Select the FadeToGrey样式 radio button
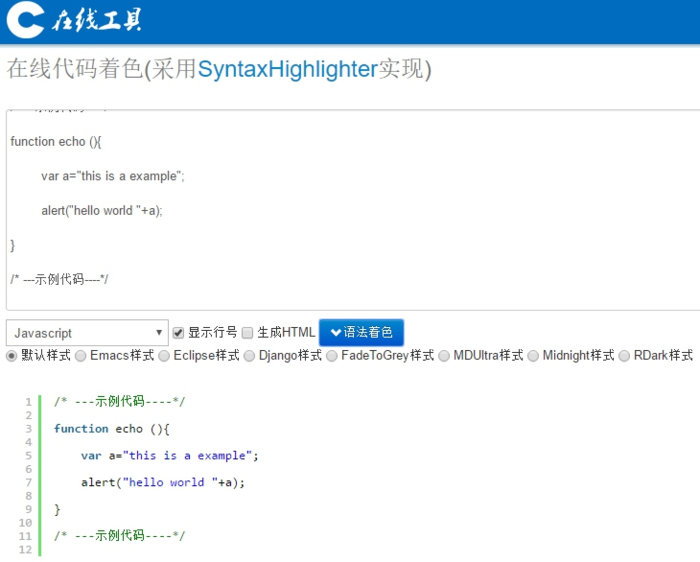Viewport: 700px width, 562px height. click(332, 356)
